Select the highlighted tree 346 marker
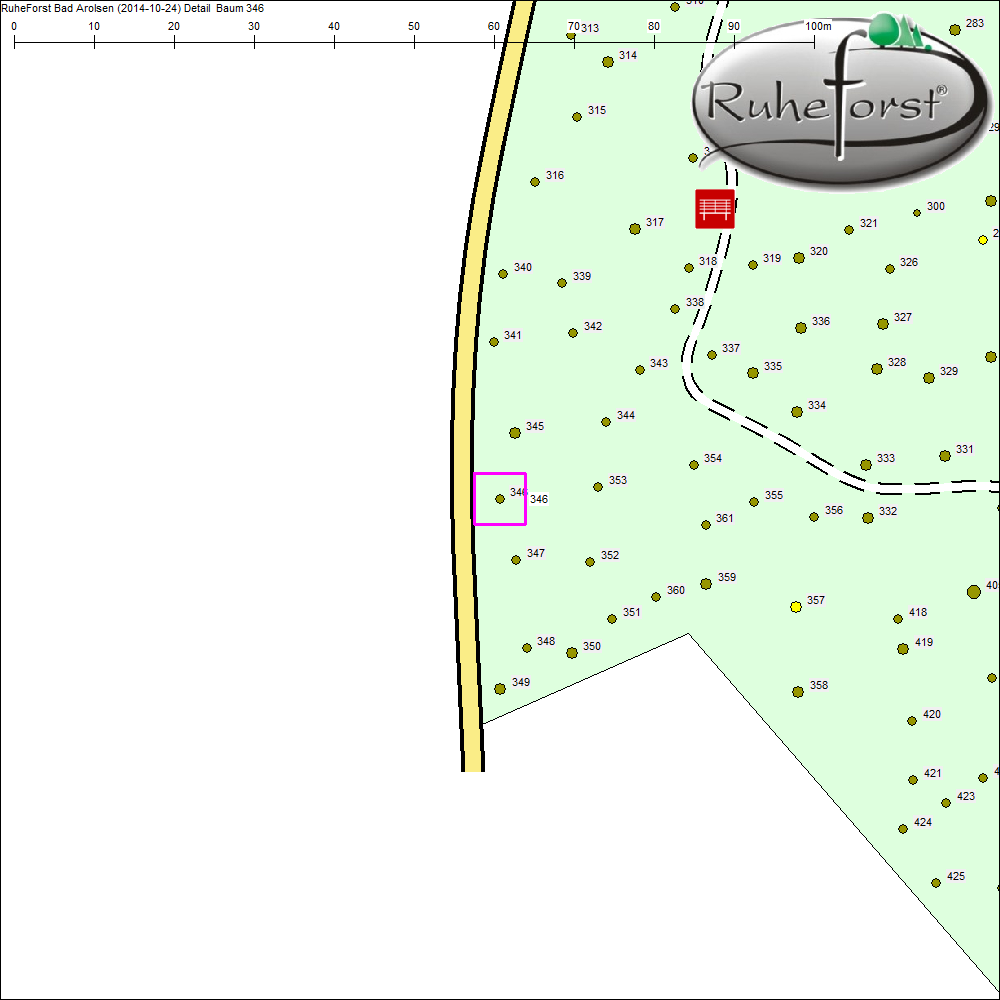The image size is (1000, 1000). pos(500,498)
